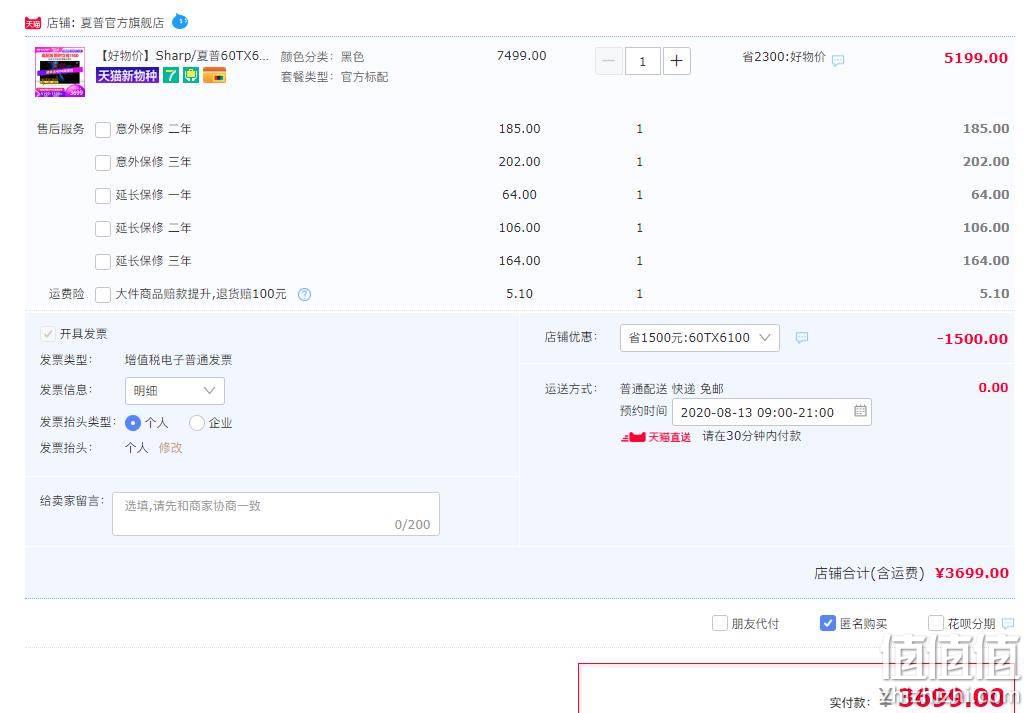Click the 省2300:好物价 promotion text
1030x713 pixels.
click(x=784, y=57)
